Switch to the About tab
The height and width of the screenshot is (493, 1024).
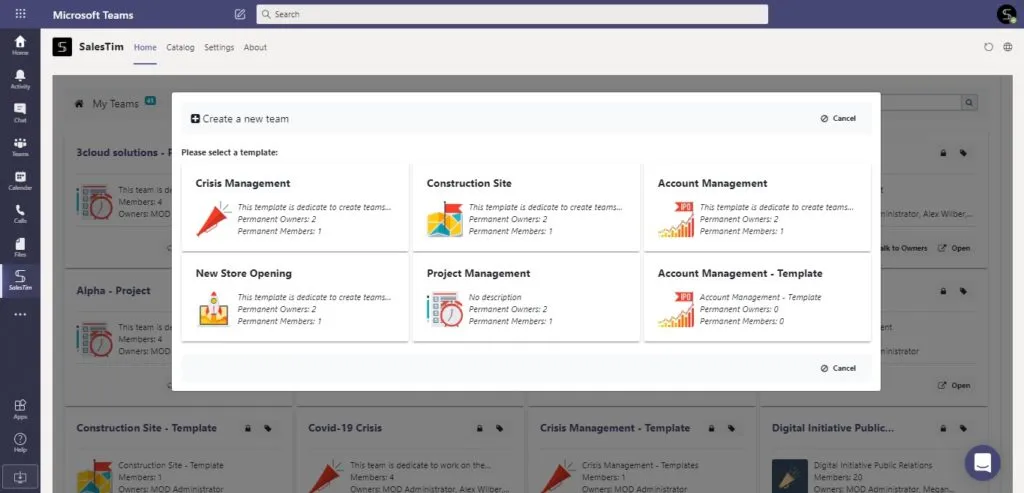click(255, 47)
